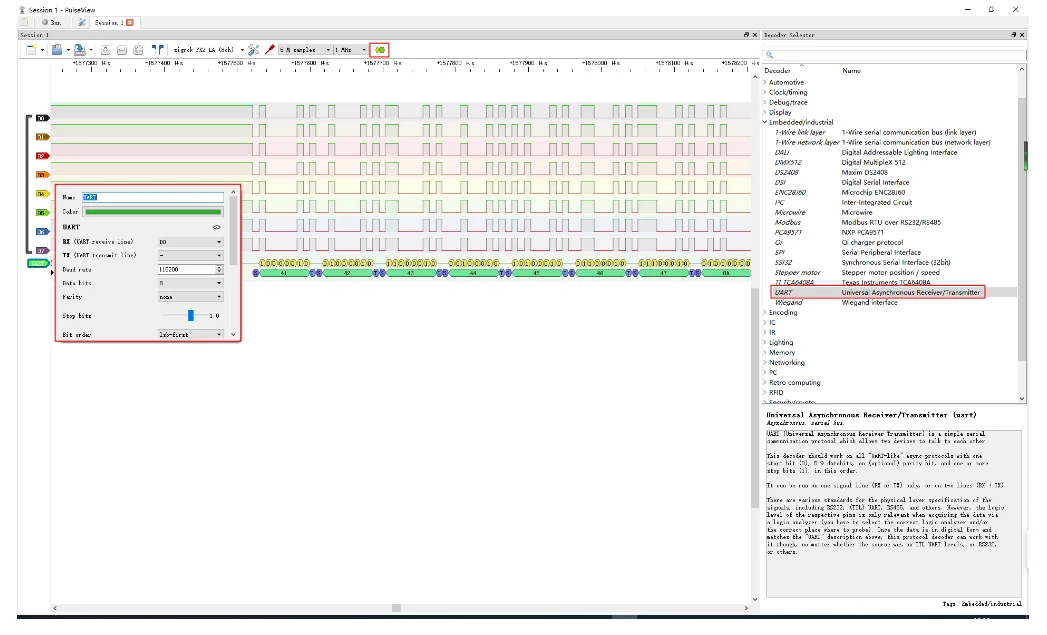Select the D0 channel label
Screen dimensions: 1047x635
(42, 118)
